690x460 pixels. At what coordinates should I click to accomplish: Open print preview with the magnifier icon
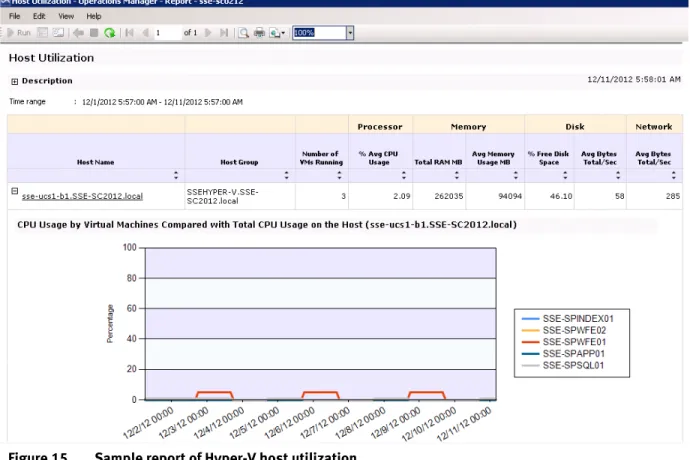point(243,33)
